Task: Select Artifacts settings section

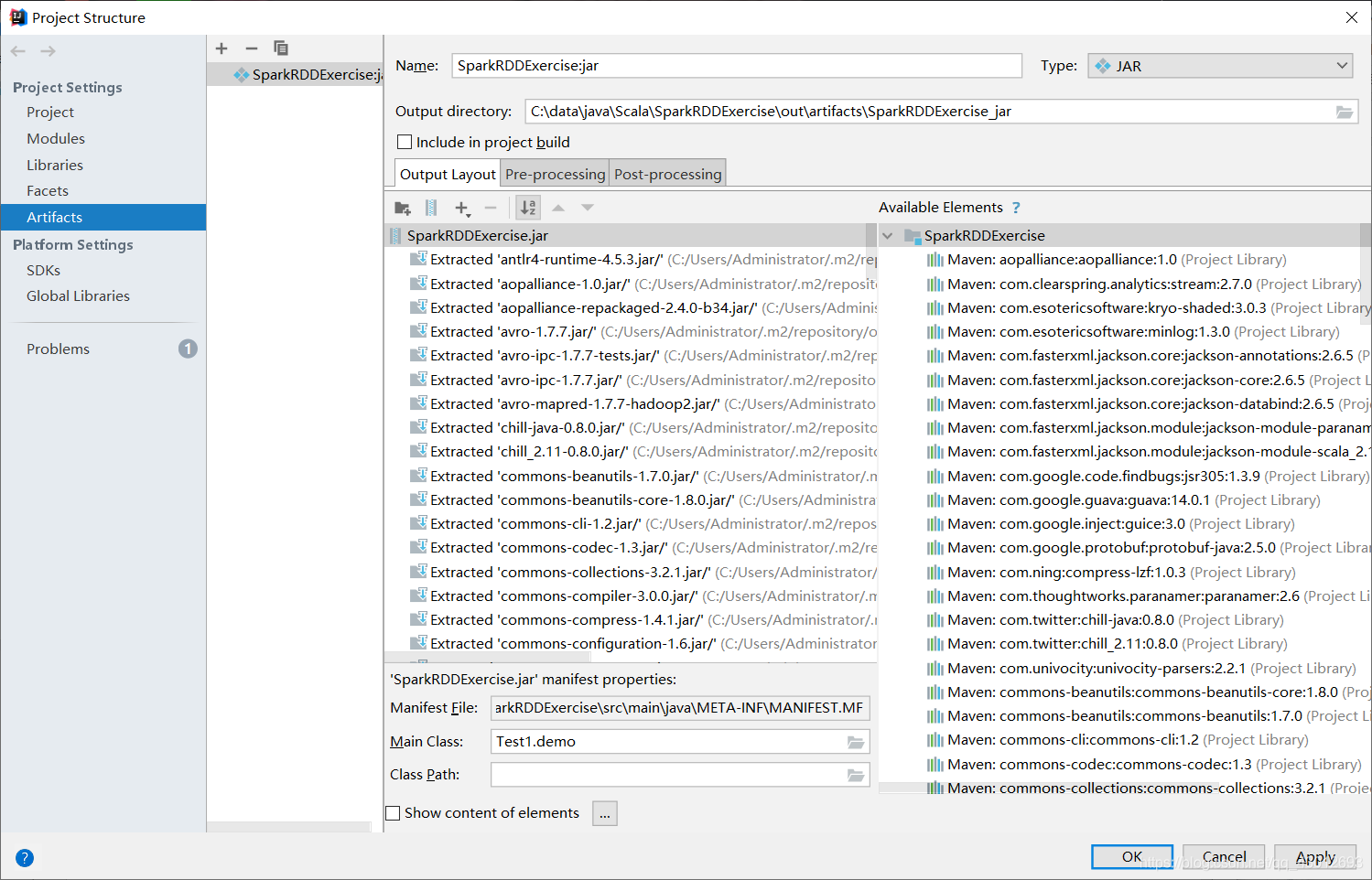Action: pyautogui.click(x=103, y=217)
